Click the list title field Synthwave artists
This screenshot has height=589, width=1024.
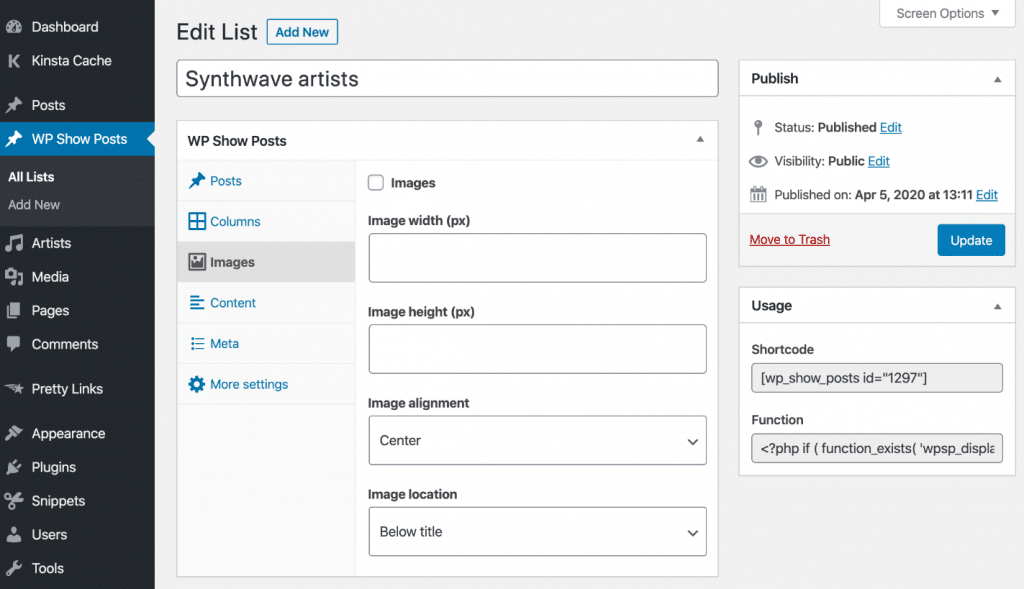(x=447, y=78)
